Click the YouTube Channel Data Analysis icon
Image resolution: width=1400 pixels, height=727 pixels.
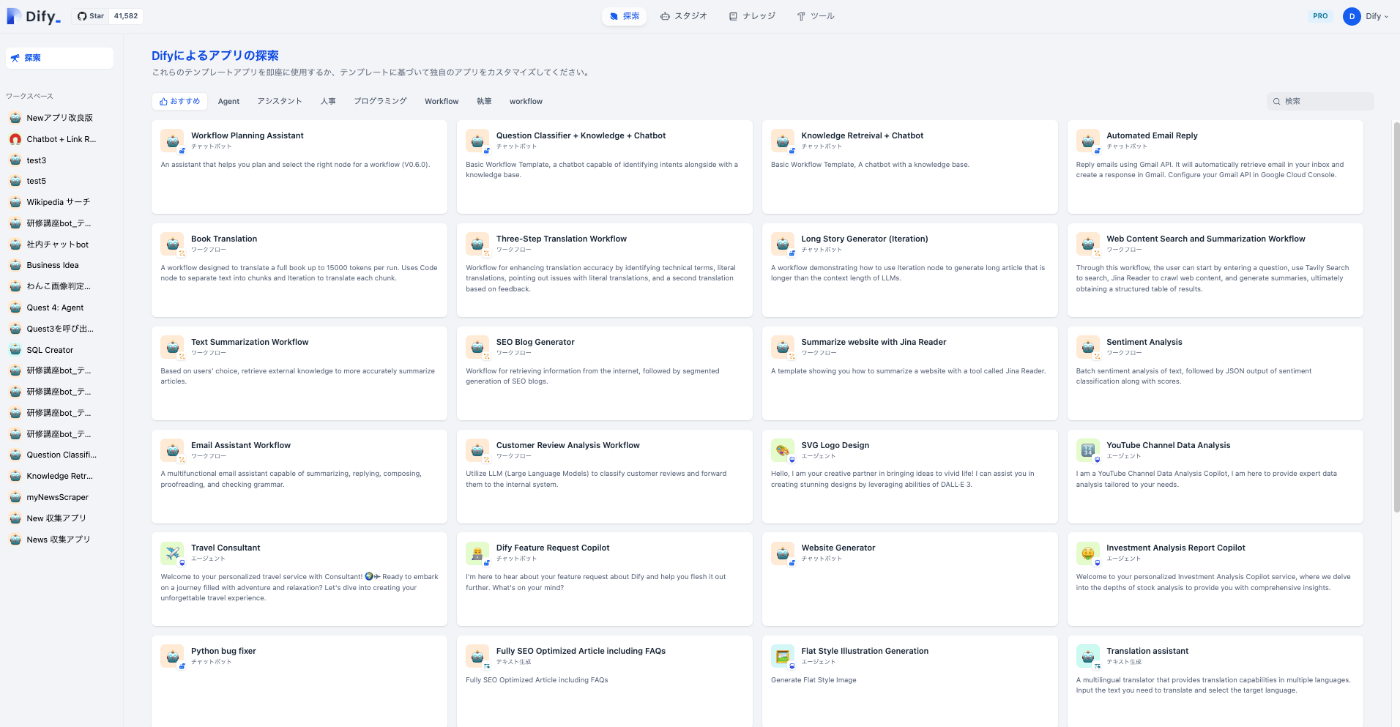(1088, 450)
